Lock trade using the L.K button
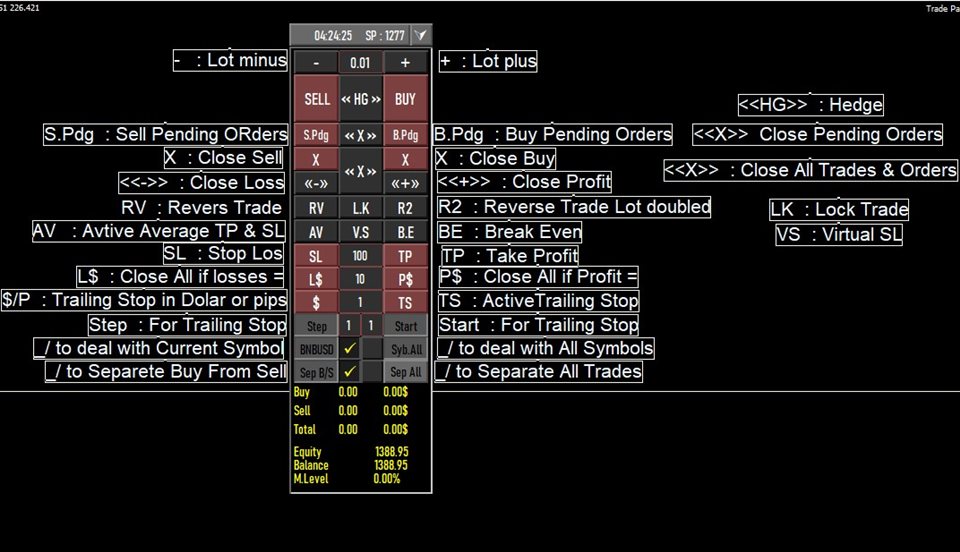The width and height of the screenshot is (960, 552). (x=361, y=208)
